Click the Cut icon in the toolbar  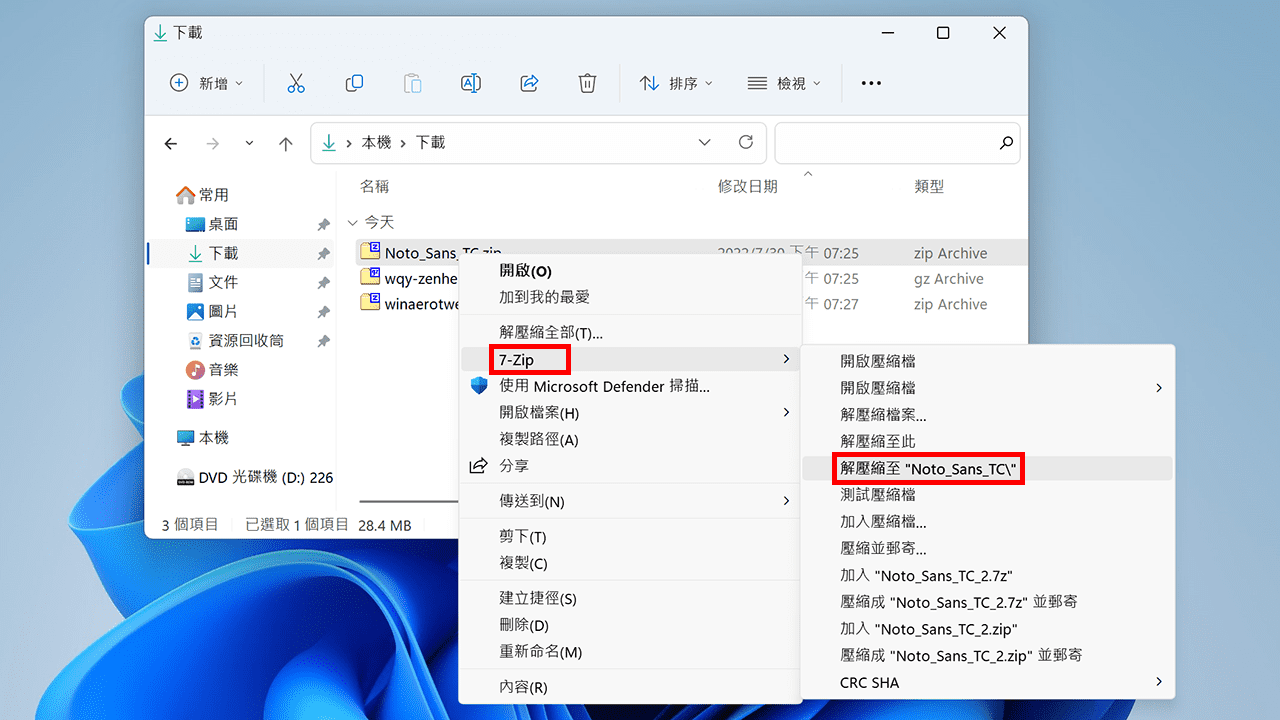[295, 83]
